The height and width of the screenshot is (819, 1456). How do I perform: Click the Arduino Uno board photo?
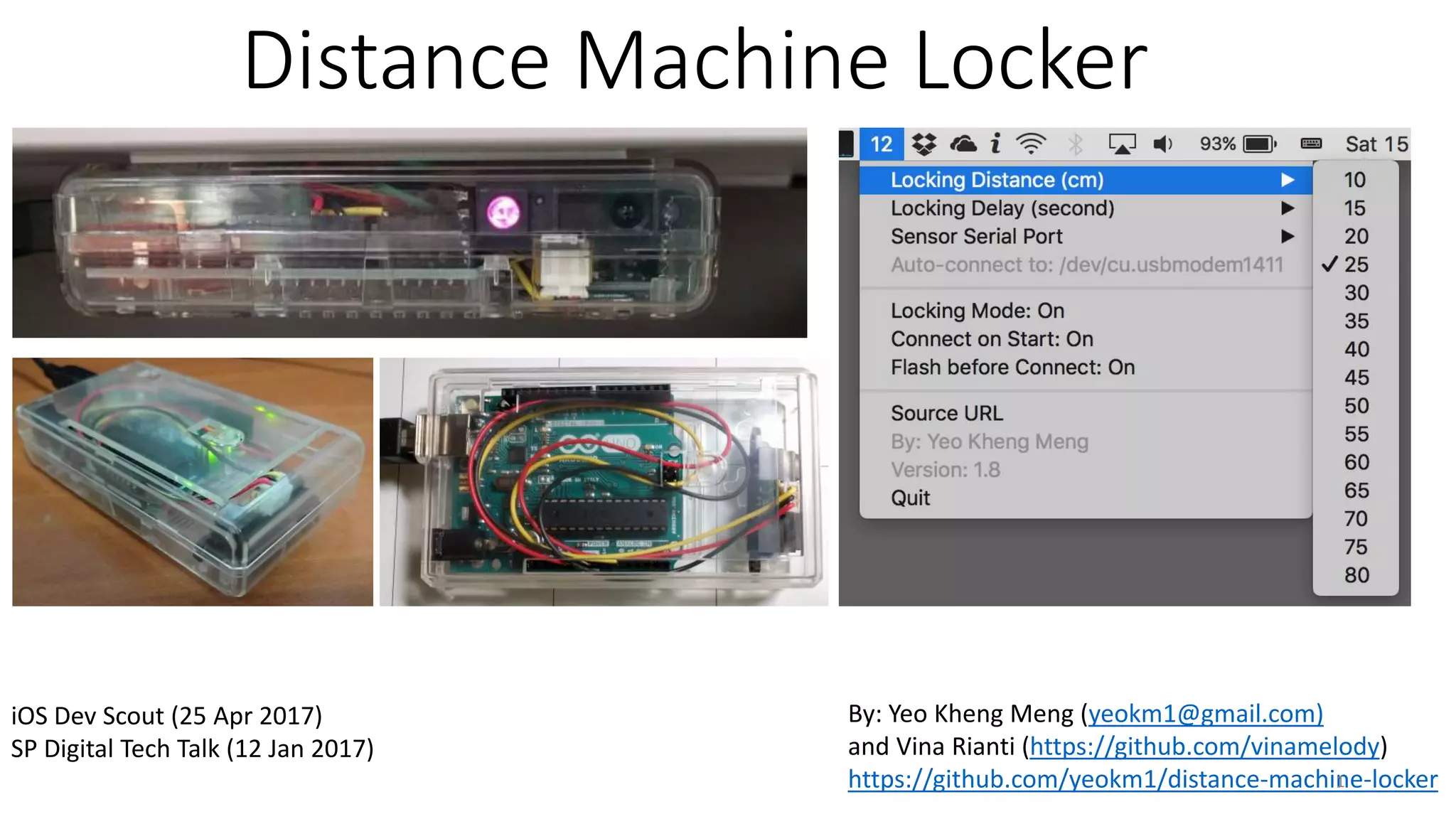pos(604,482)
